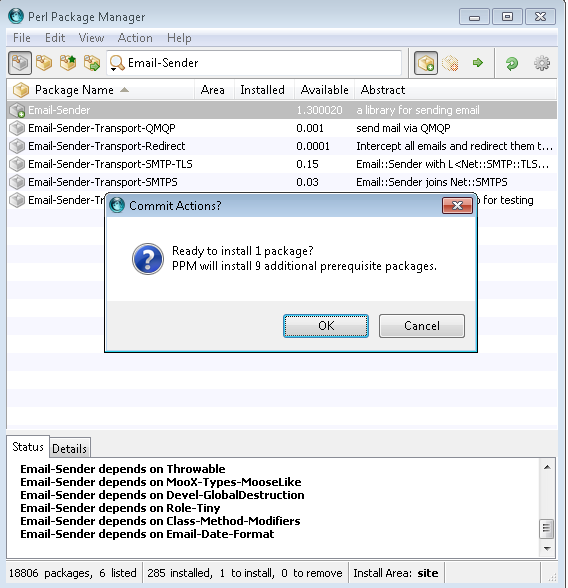568x588 pixels.
Task: Click 'Email-Sender depends on Email-Date-Format' line
Action: [147, 534]
